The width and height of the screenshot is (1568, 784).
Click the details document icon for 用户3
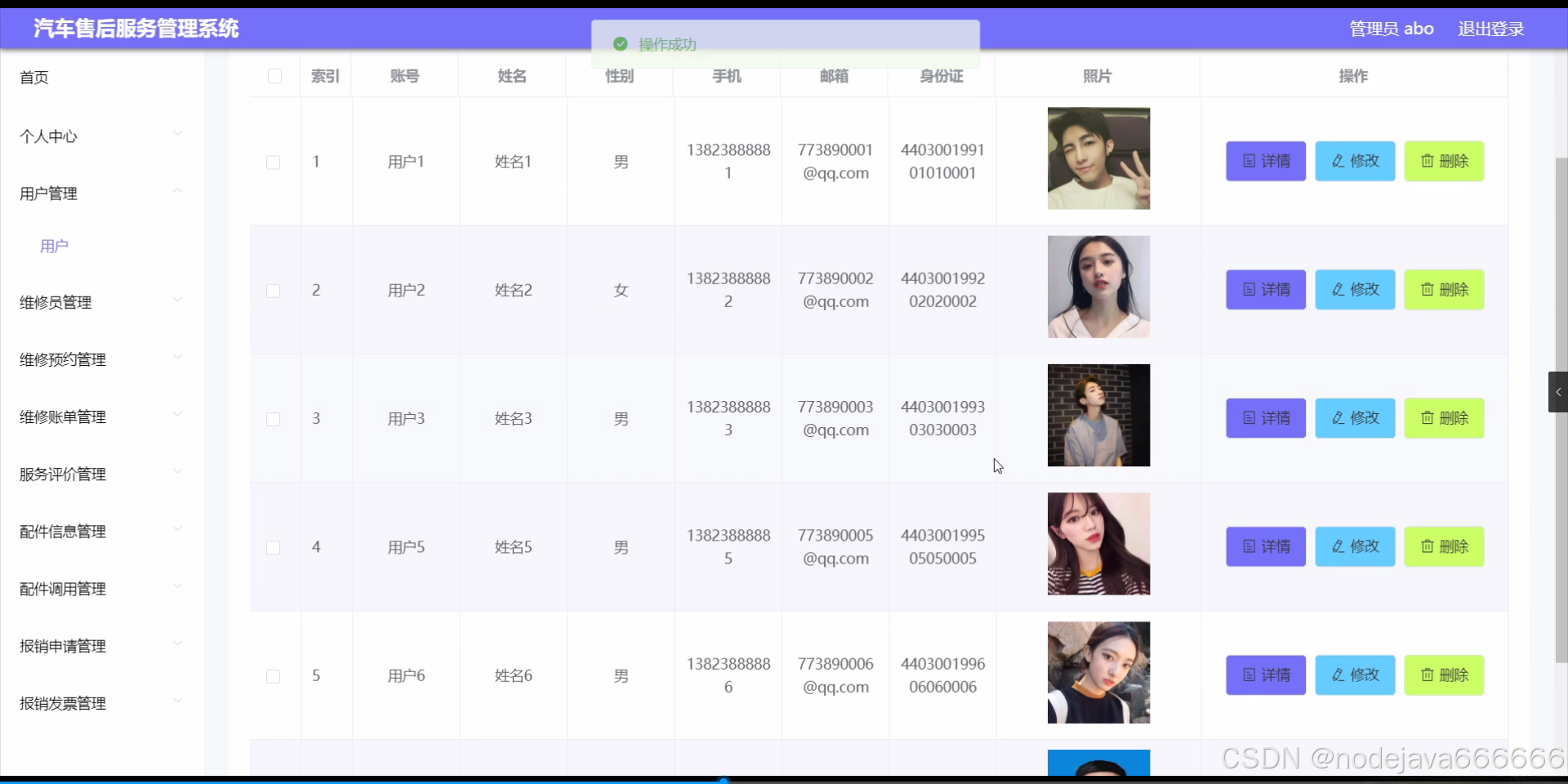[x=1249, y=418]
